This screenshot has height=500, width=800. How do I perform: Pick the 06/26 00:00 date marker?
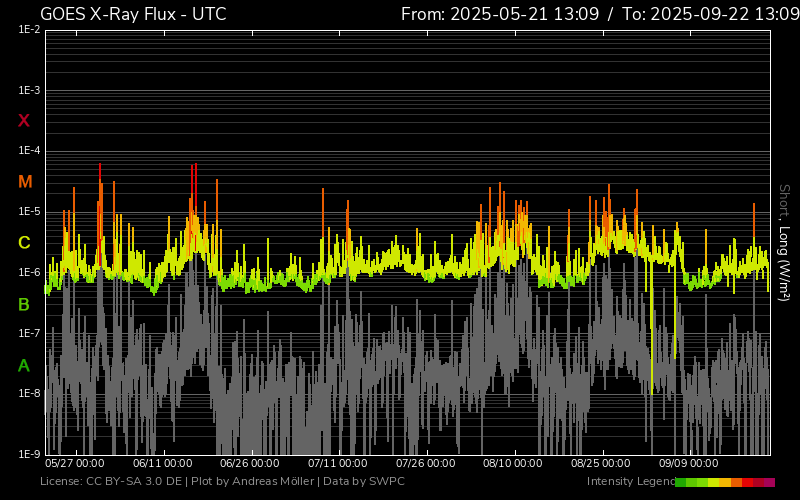coord(250,464)
